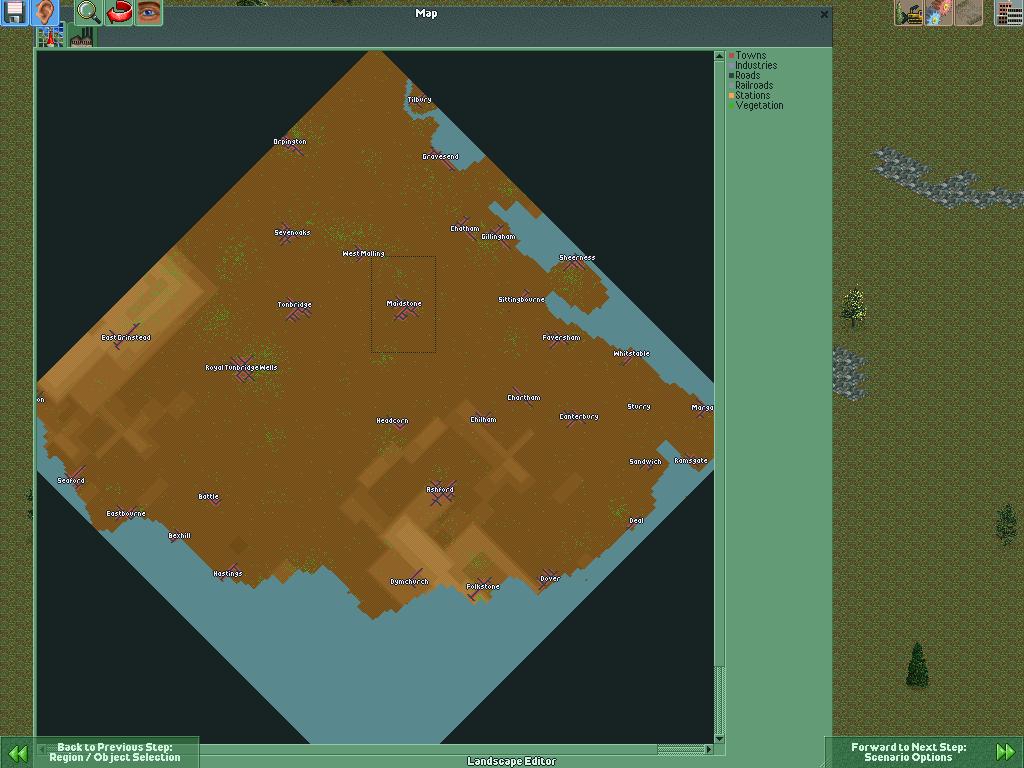Screen dimensions: 1024x768
Task: Click the Sevenoaks town label
Action: (x=293, y=232)
